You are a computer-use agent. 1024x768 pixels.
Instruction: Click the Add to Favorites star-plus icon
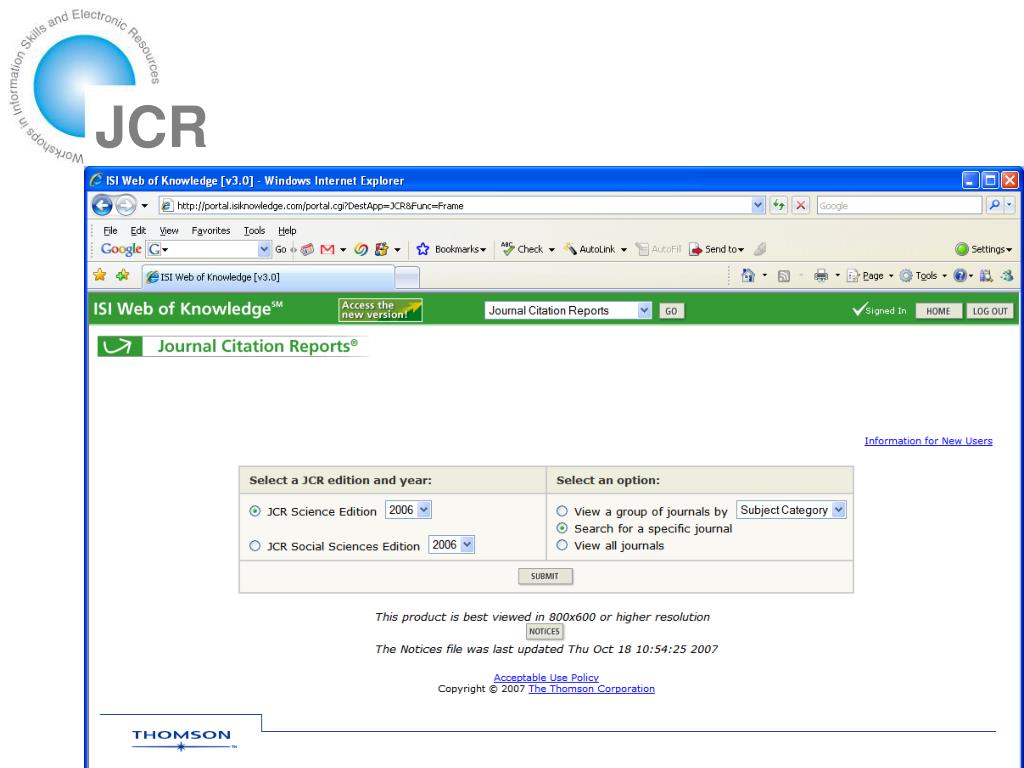[x=122, y=275]
